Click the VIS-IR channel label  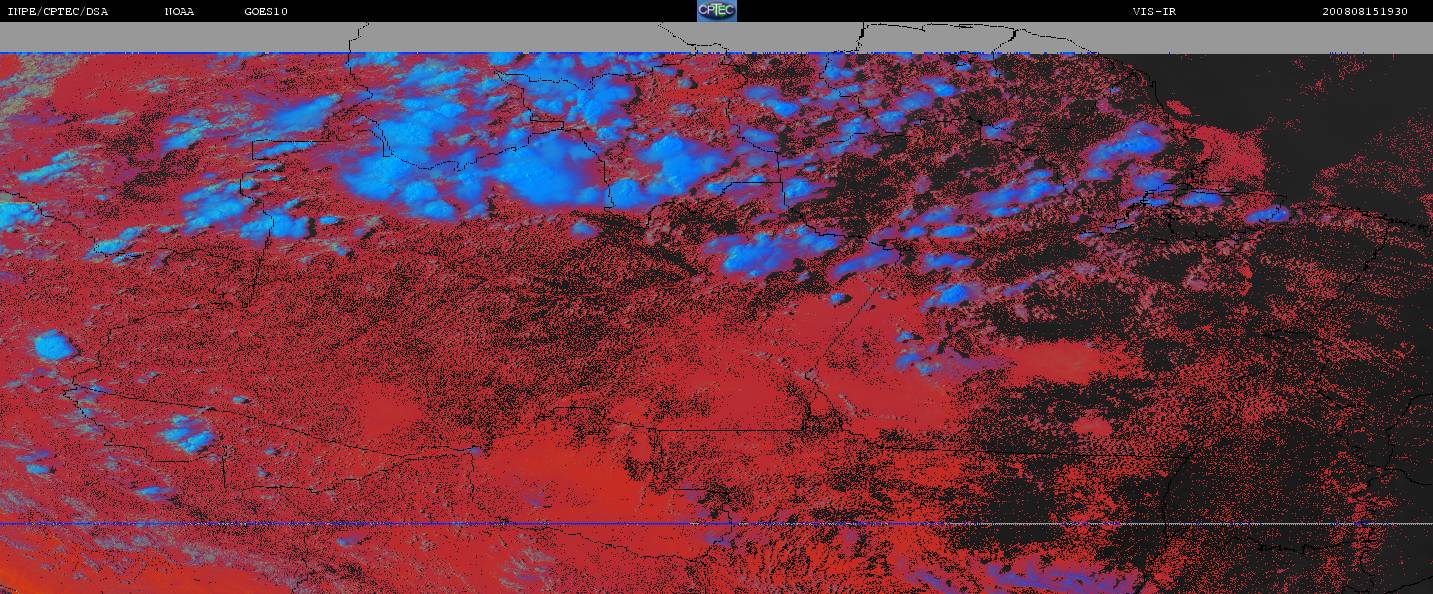(x=1154, y=12)
